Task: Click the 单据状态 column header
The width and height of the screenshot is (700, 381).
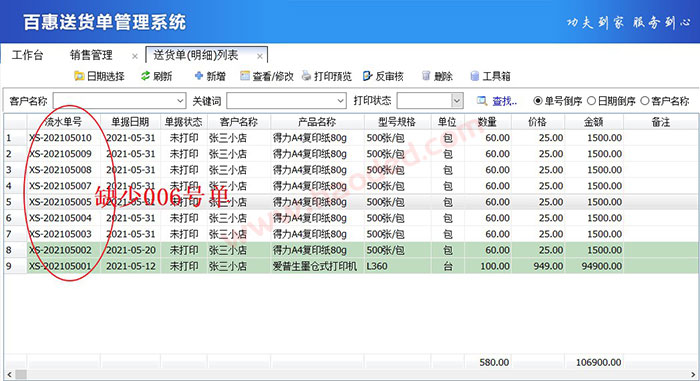Action: coord(184,122)
